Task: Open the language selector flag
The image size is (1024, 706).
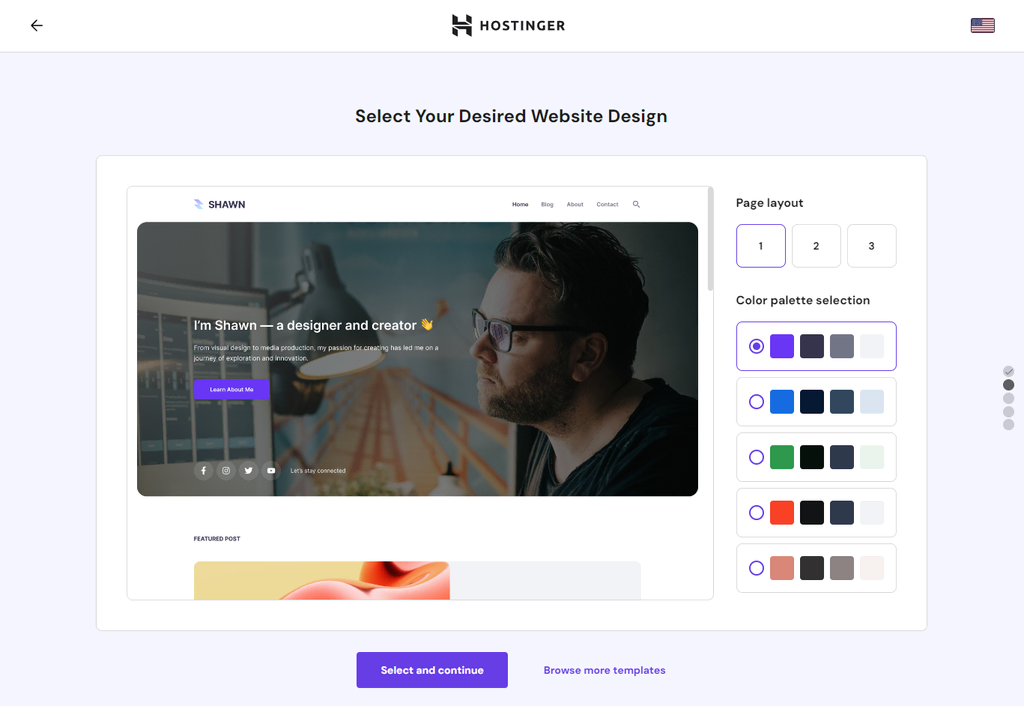Action: pos(982,25)
